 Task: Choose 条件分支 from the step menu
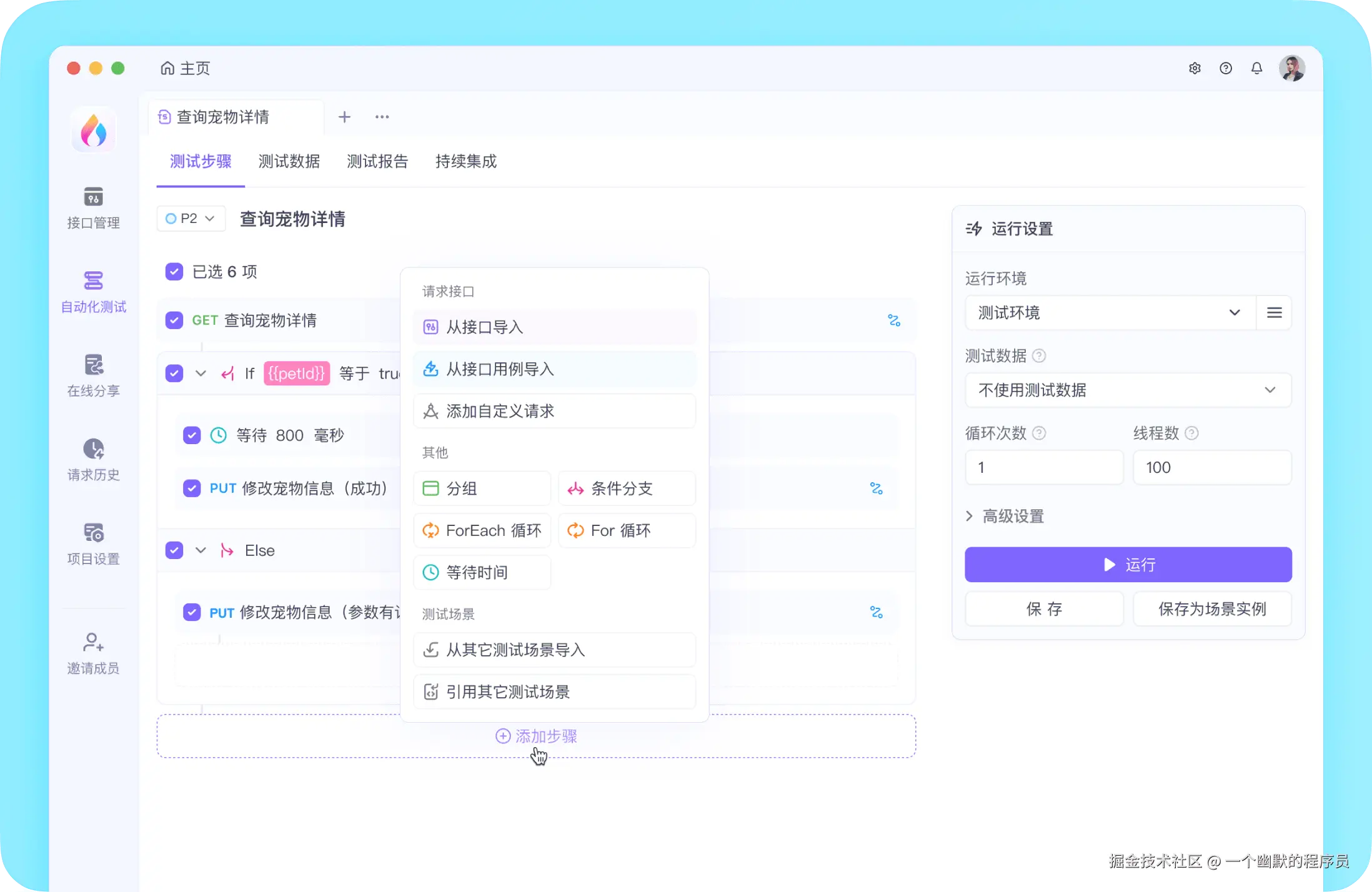click(x=627, y=488)
